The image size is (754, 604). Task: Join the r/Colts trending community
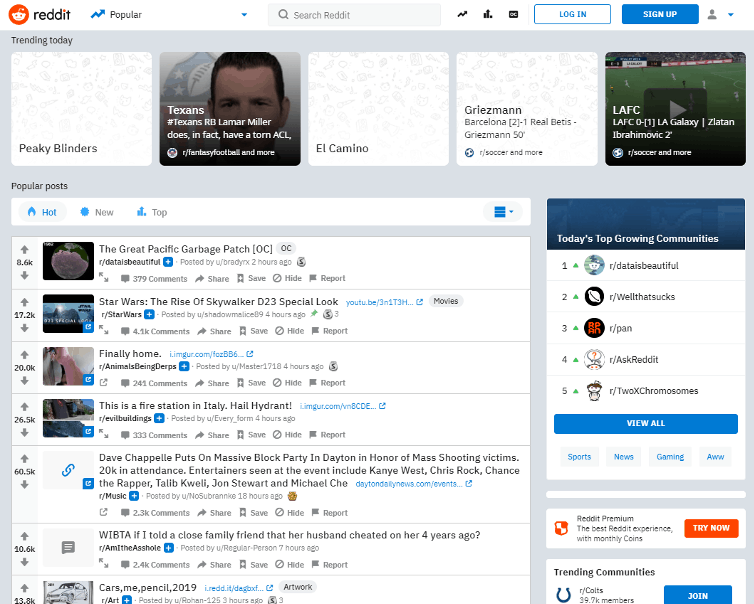point(697,595)
